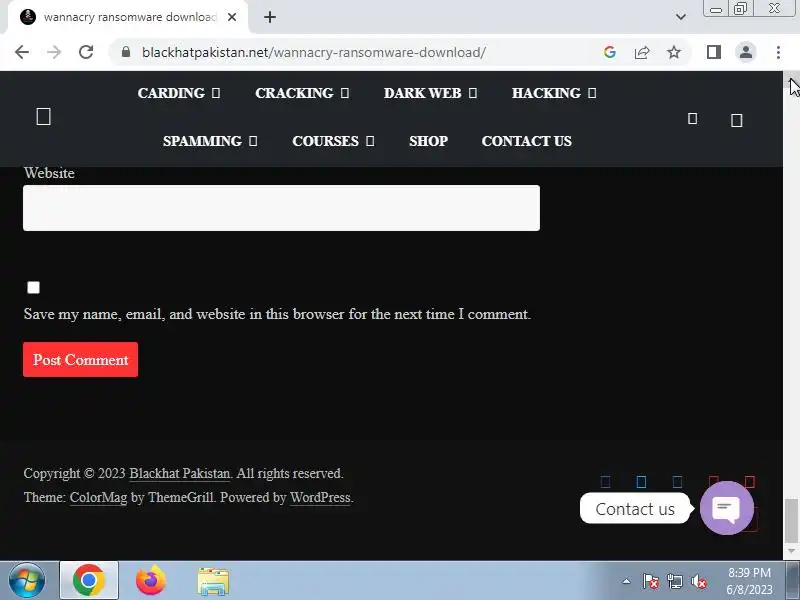Click the left of two right header icons

click(x=692, y=119)
